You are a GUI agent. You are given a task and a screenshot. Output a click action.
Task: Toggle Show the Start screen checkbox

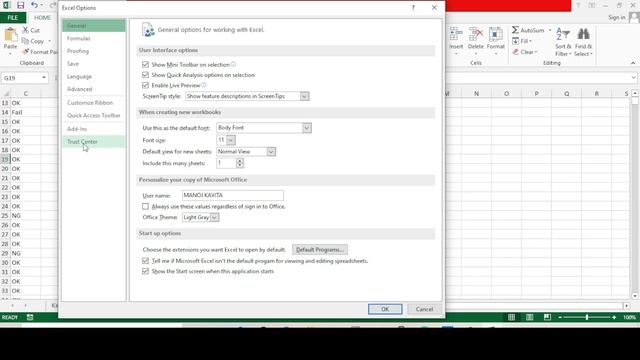[x=145, y=271]
